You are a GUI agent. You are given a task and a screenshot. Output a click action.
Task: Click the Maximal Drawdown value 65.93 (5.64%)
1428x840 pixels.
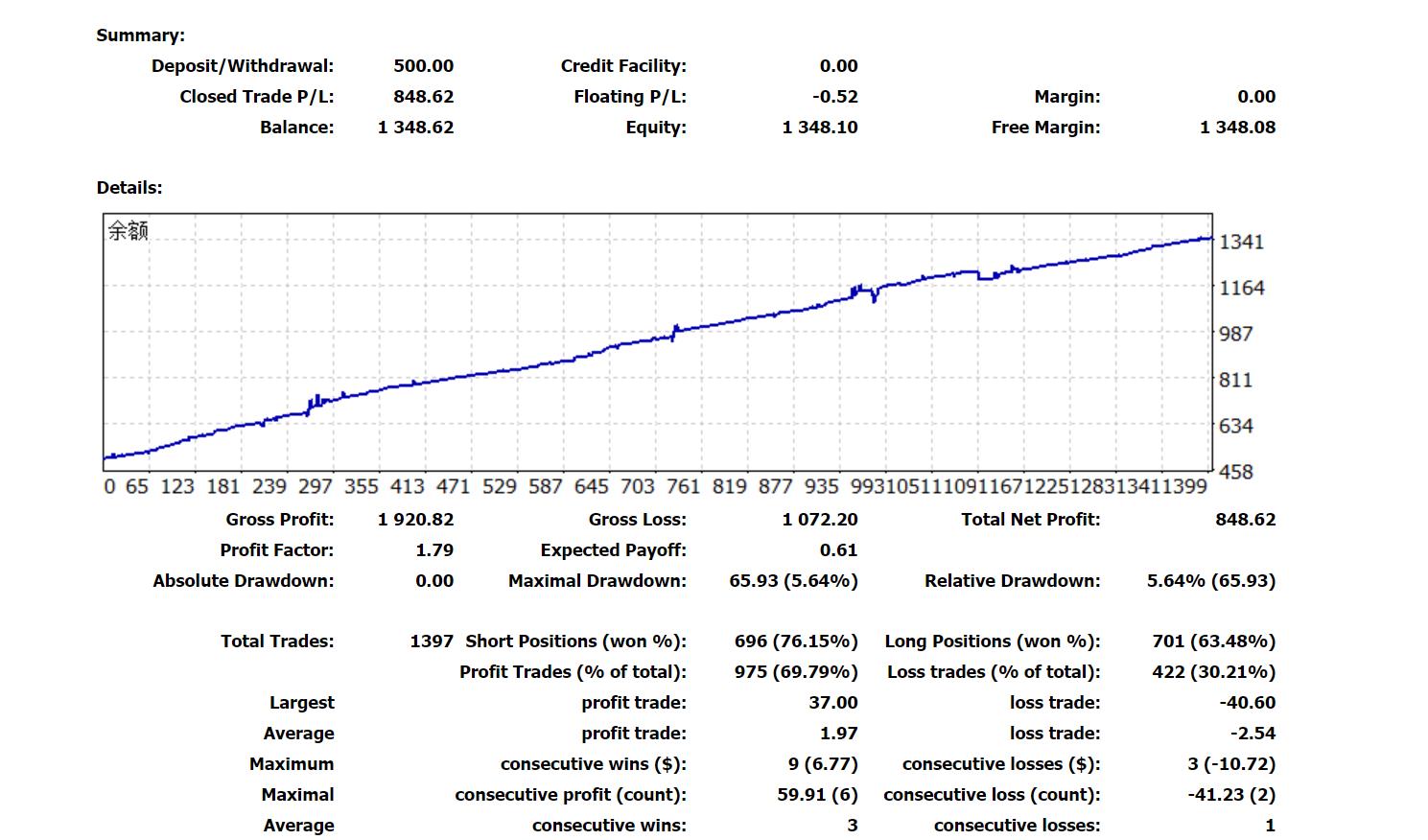[793, 581]
